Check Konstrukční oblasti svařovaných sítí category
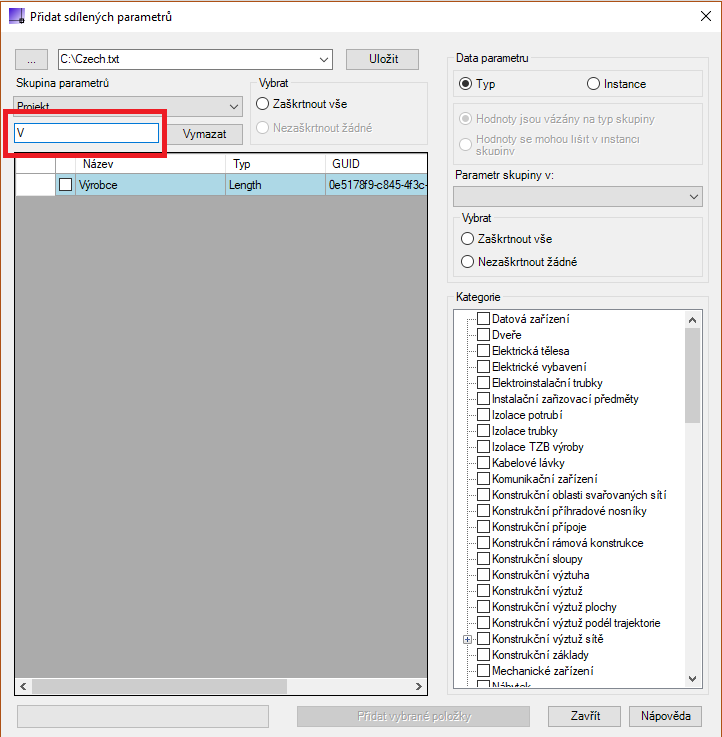Screen dimensions: 722x737 (x=483, y=494)
